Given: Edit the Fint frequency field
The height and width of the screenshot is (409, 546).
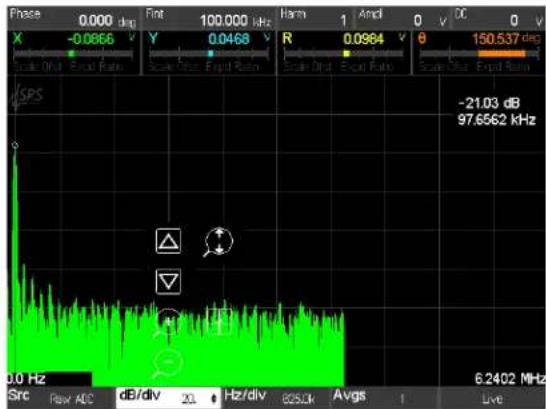Looking at the screenshot, I should (x=208, y=19).
